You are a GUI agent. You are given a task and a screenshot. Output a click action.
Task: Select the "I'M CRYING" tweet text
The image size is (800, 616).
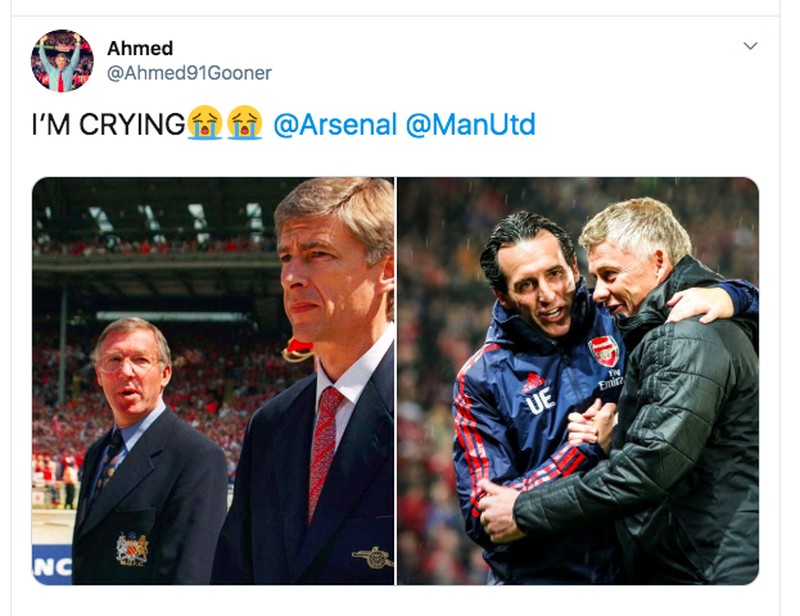(x=108, y=125)
